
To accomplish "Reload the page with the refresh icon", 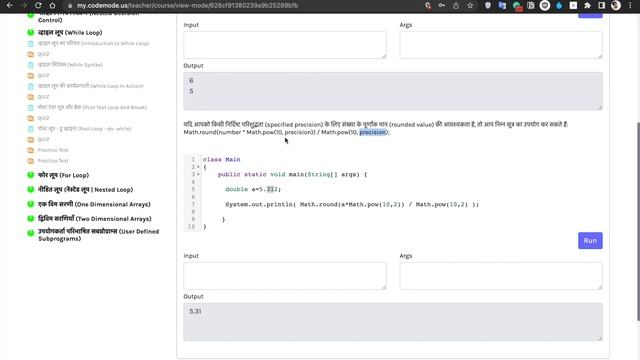I will [x=38, y=5].
